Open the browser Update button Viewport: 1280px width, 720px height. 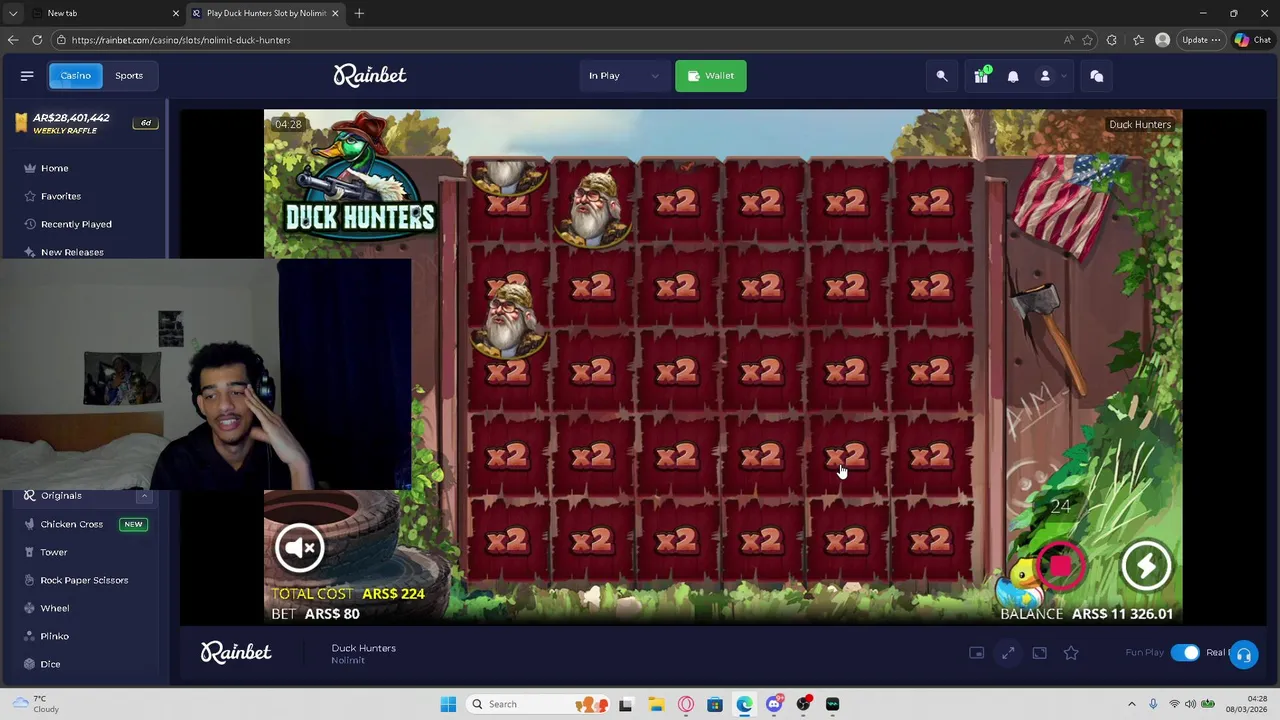click(x=1201, y=40)
